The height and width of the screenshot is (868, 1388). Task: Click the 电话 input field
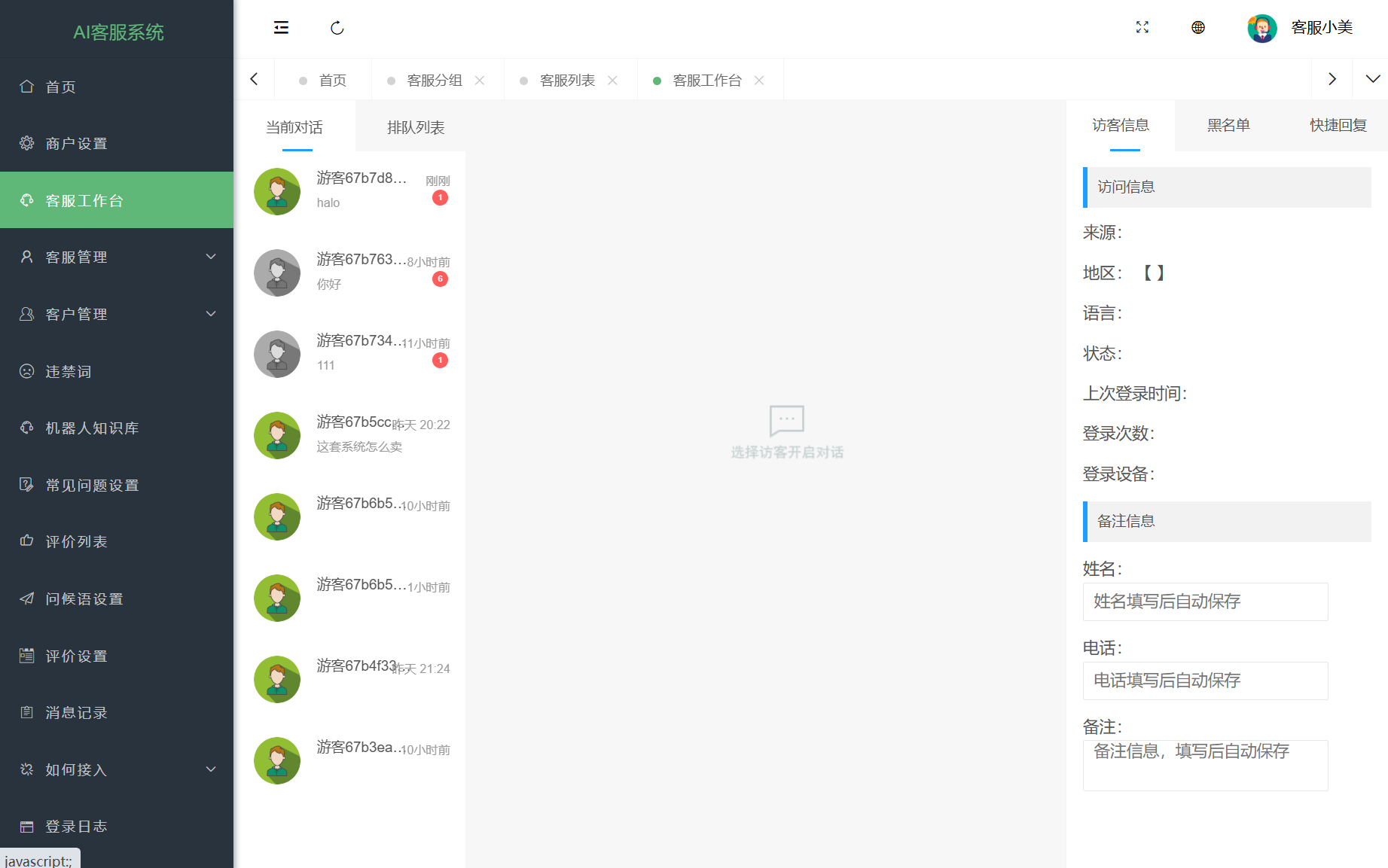[x=1205, y=681]
